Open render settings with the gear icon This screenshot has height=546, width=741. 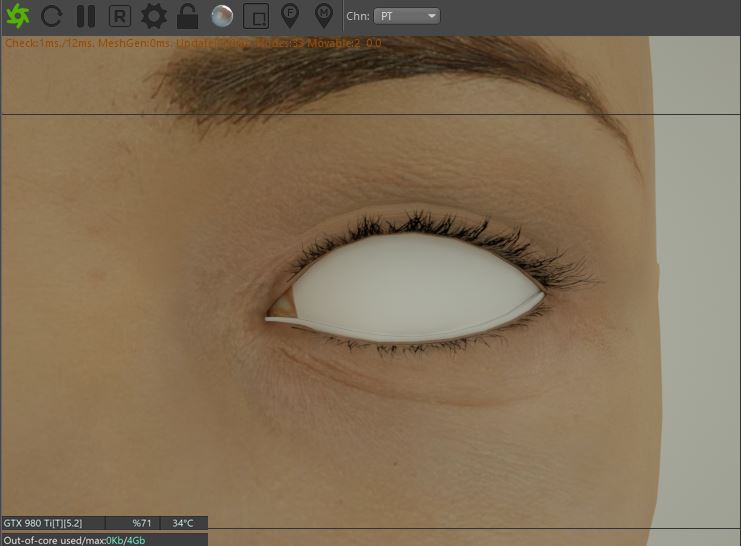[154, 16]
